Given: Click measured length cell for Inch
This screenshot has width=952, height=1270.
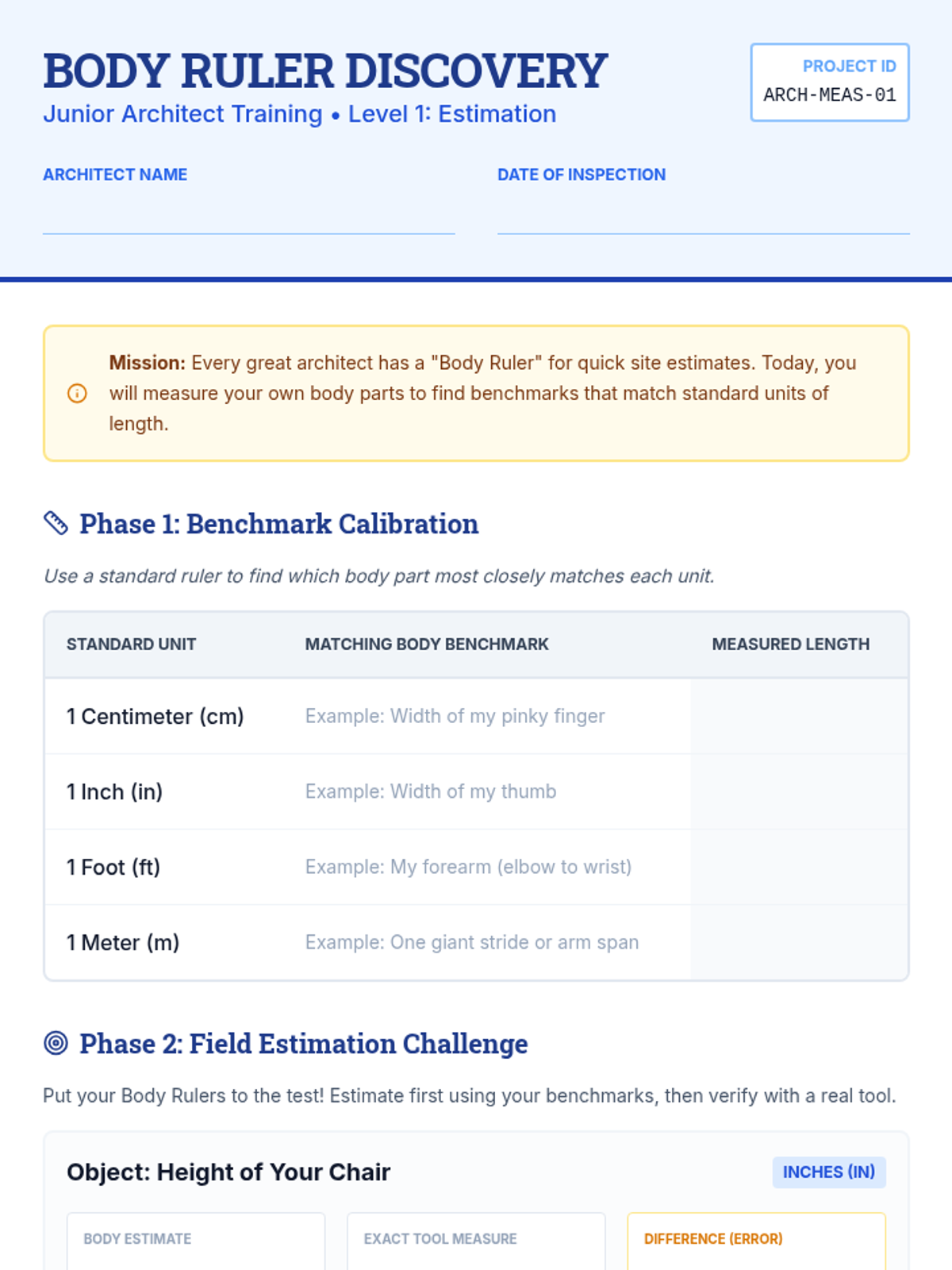Looking at the screenshot, I should (x=798, y=791).
